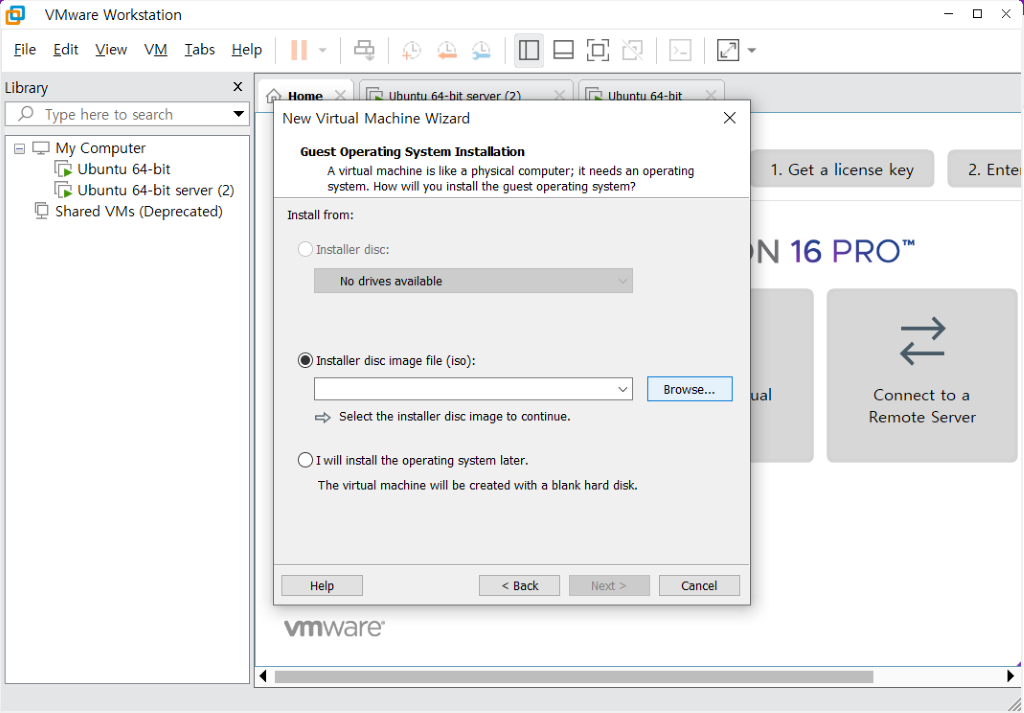Collapse the My Computer tree node
Image resolution: width=1024 pixels, height=713 pixels.
(x=20, y=149)
